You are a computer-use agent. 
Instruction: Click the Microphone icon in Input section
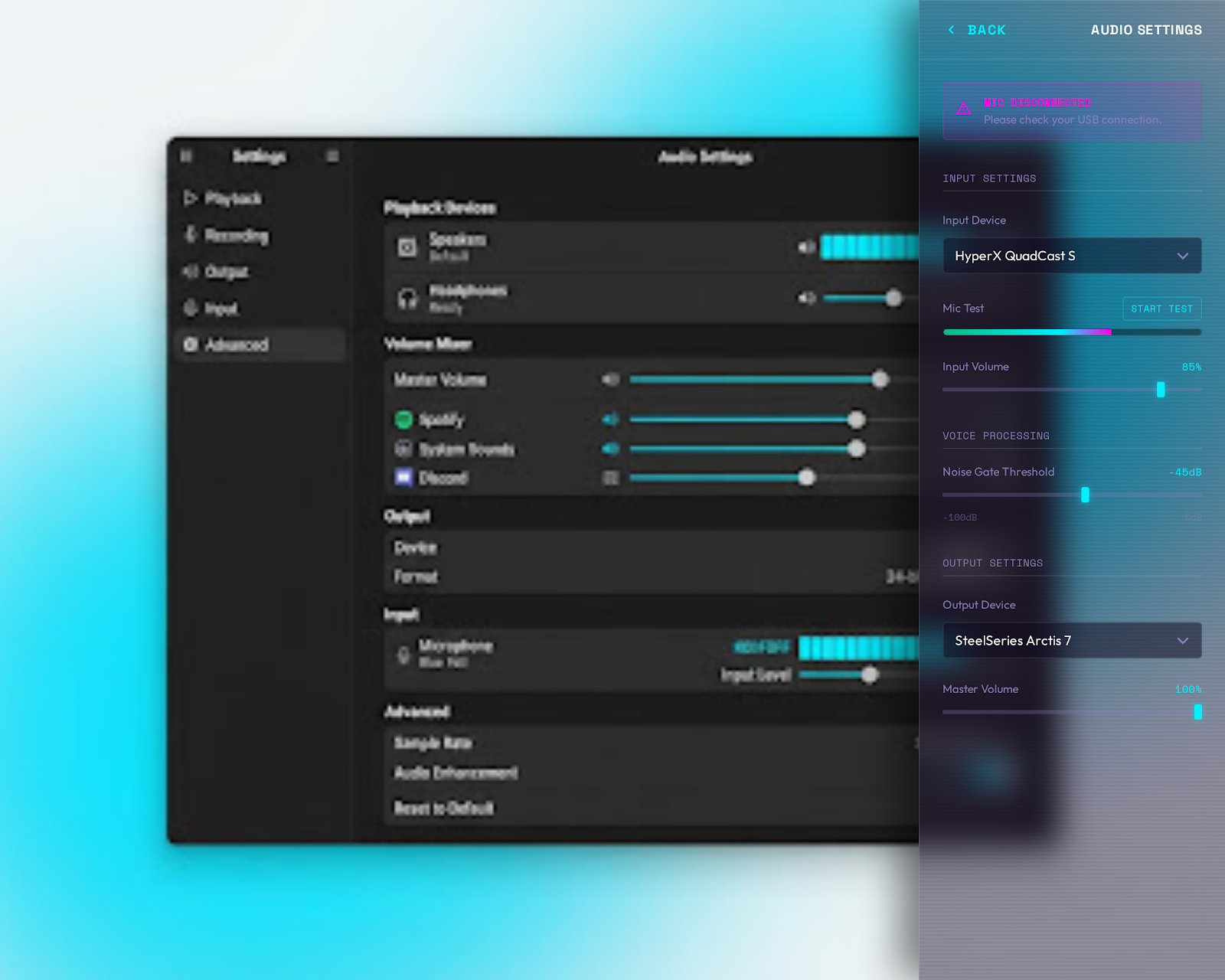(x=403, y=655)
